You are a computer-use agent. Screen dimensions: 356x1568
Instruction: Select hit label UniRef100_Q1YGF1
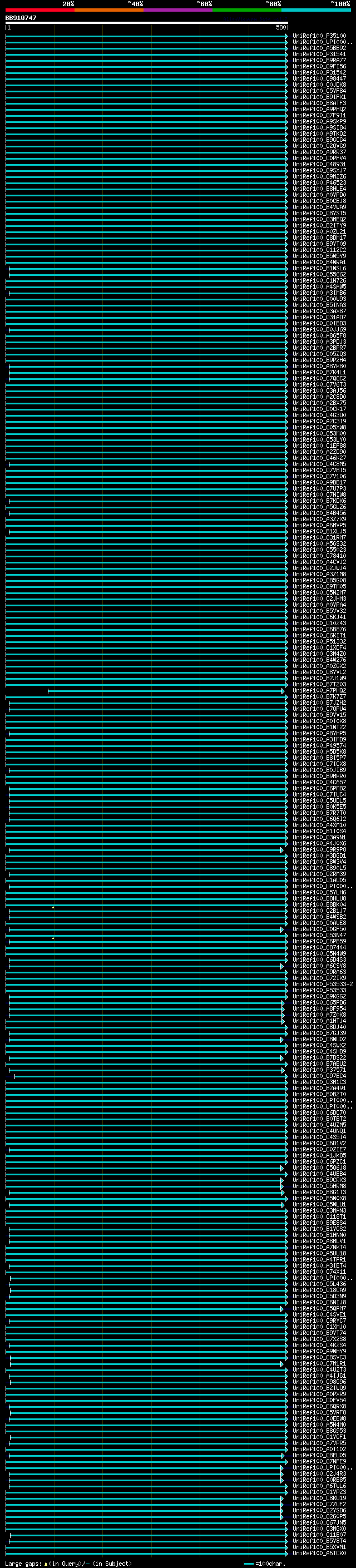tap(319, 1437)
